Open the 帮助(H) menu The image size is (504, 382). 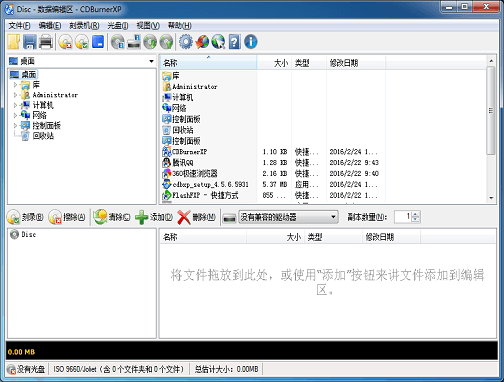179,26
